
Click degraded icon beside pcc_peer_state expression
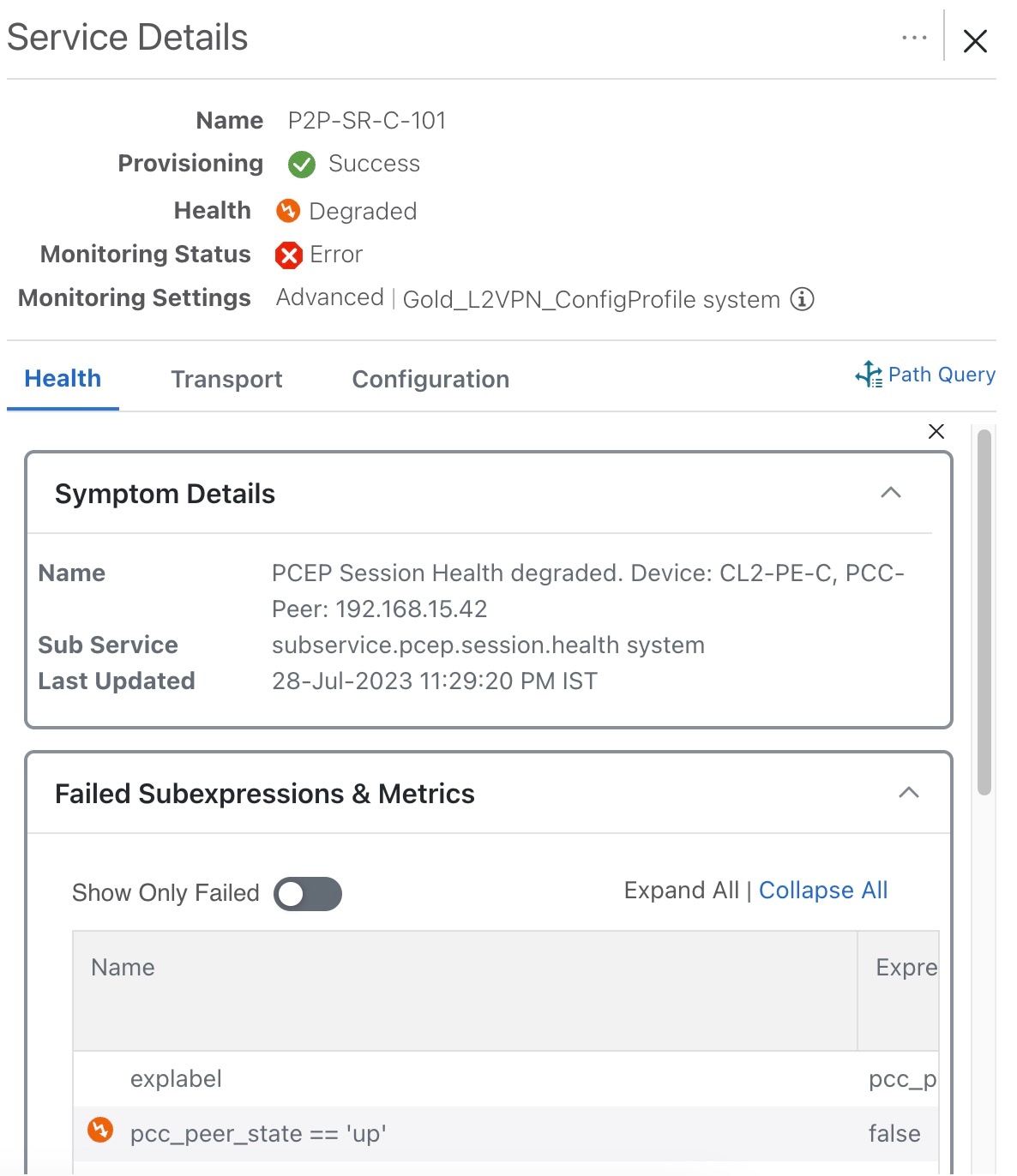(100, 1131)
